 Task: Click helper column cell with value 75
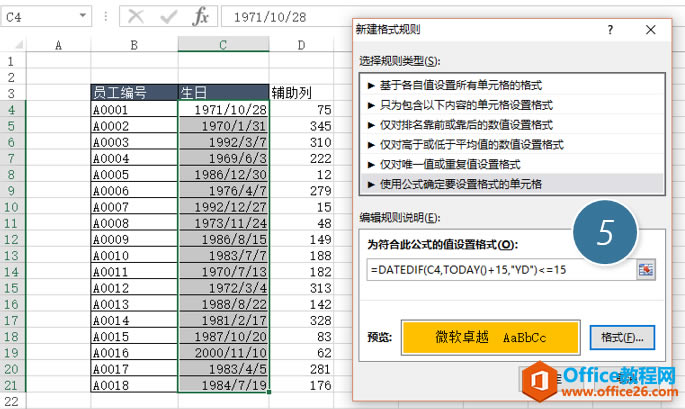point(301,109)
